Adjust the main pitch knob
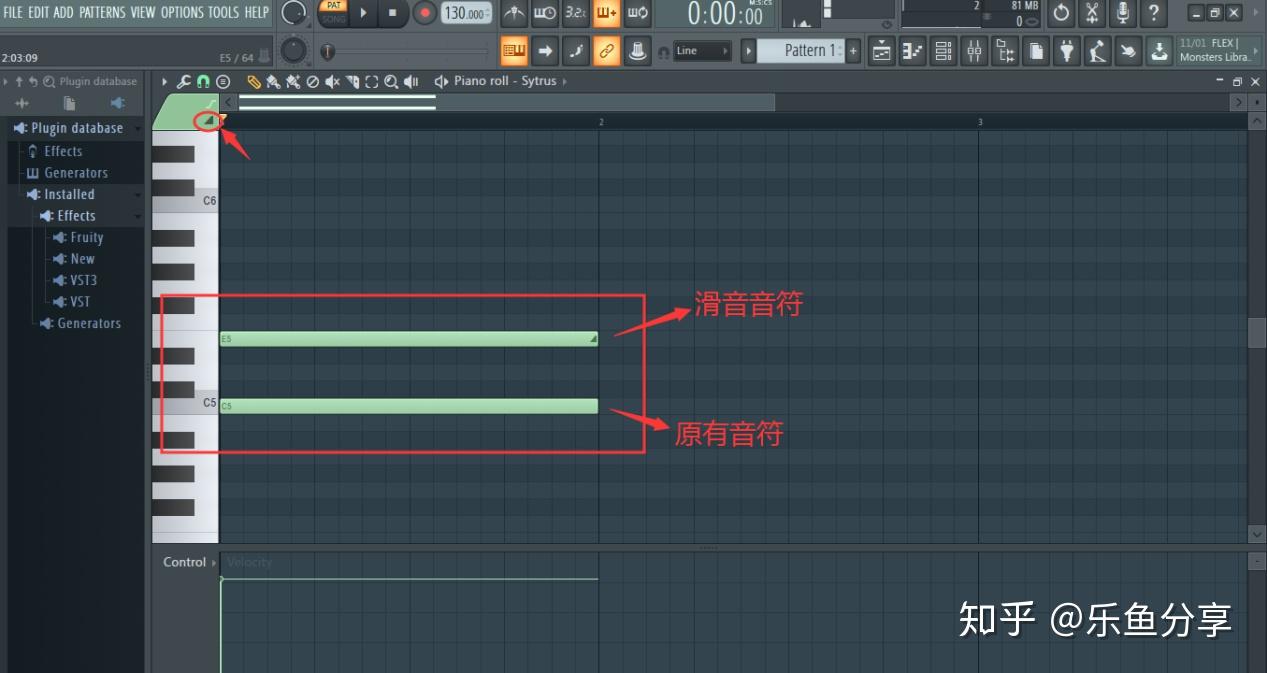This screenshot has width=1267, height=673. 293,50
